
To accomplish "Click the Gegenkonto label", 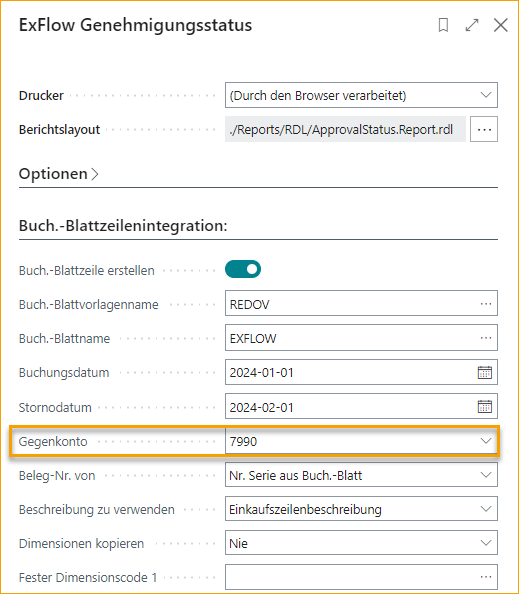I will (x=53, y=441).
